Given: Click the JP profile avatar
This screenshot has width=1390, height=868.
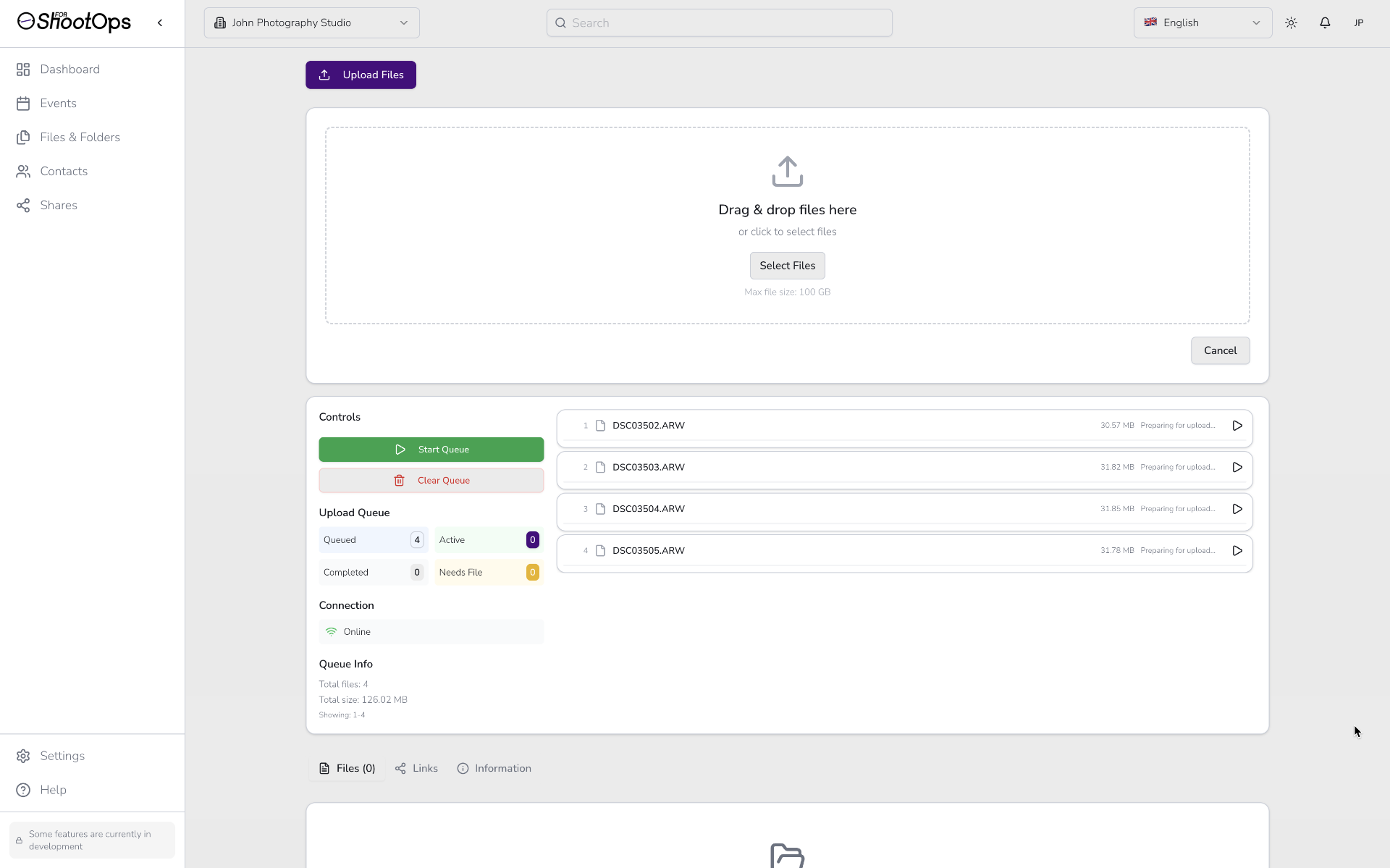Looking at the screenshot, I should 1359,22.
